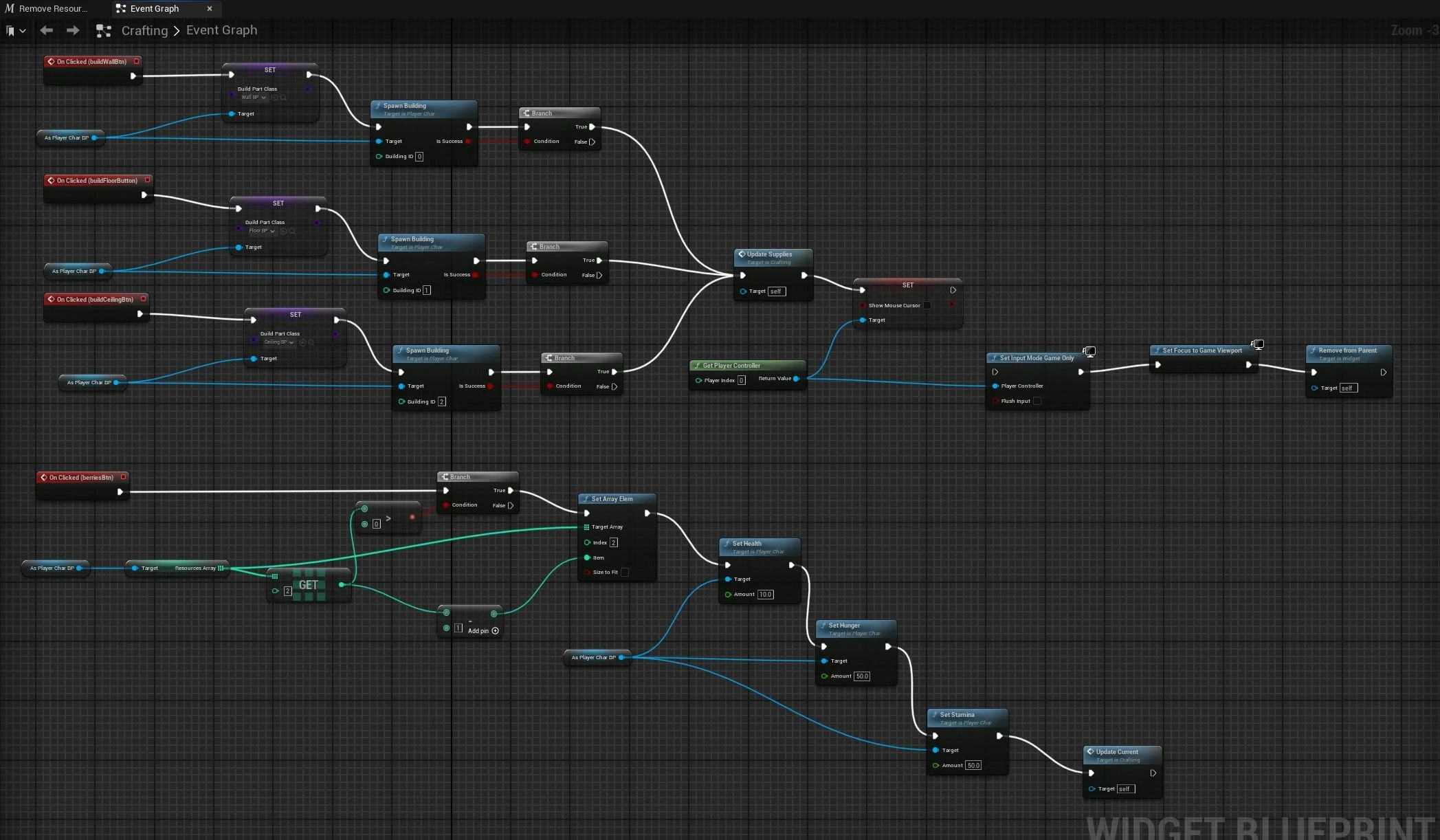This screenshot has width=1440, height=840.
Task: Click delegate square on buildWallBtn event
Action: [x=136, y=61]
